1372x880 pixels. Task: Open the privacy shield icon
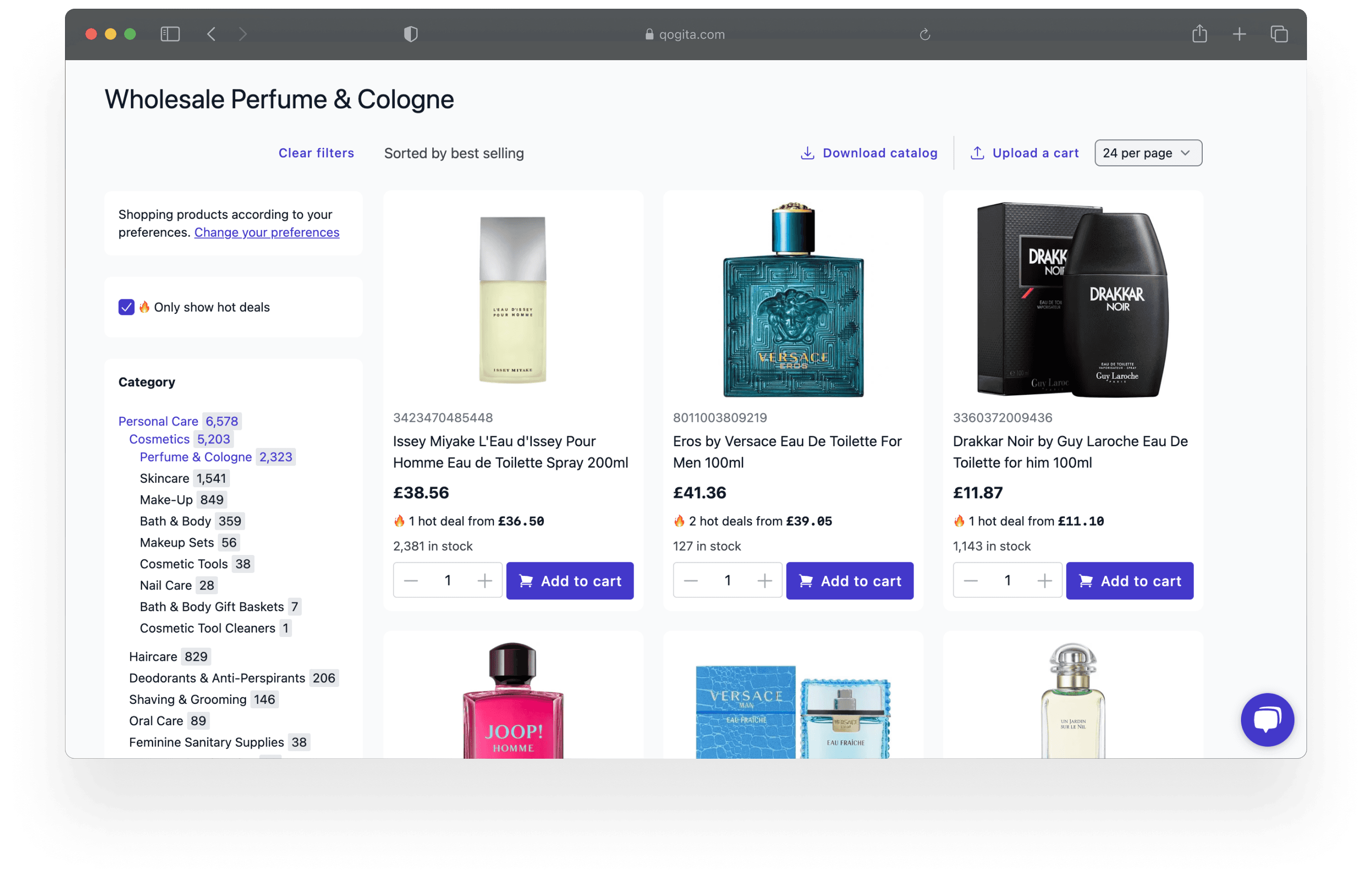(x=411, y=34)
